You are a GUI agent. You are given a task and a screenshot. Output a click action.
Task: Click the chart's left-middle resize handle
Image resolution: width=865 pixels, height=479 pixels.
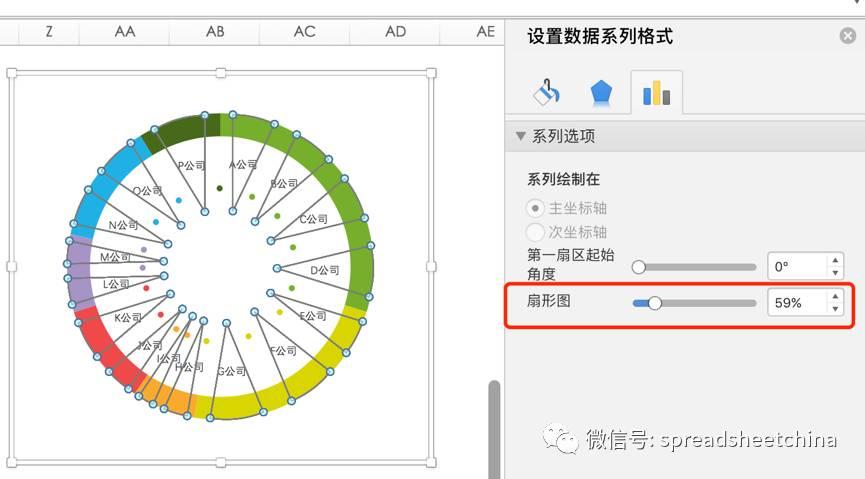[12, 267]
